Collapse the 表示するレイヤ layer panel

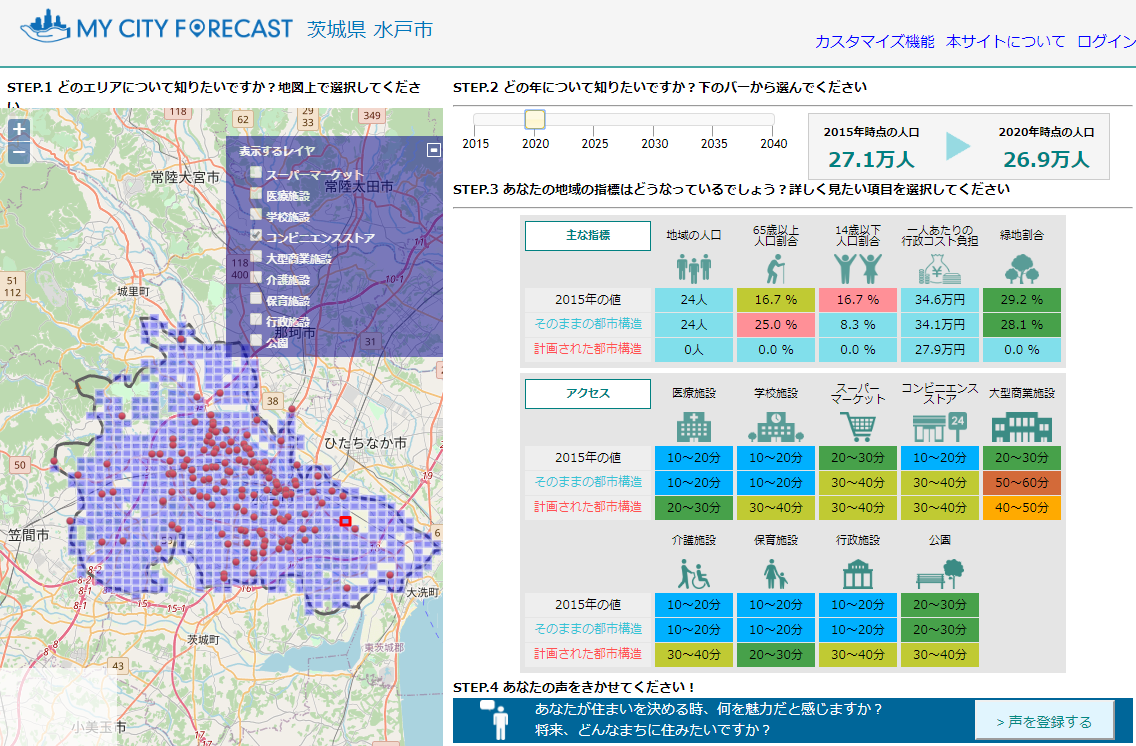click(x=433, y=150)
